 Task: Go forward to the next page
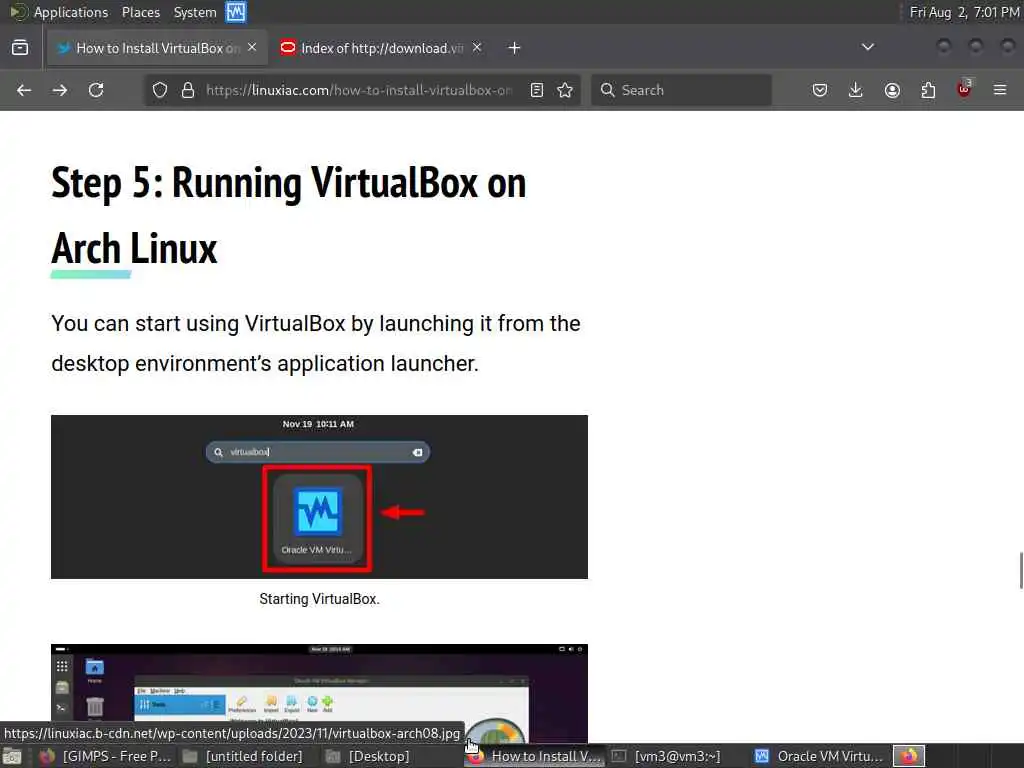[x=60, y=90]
